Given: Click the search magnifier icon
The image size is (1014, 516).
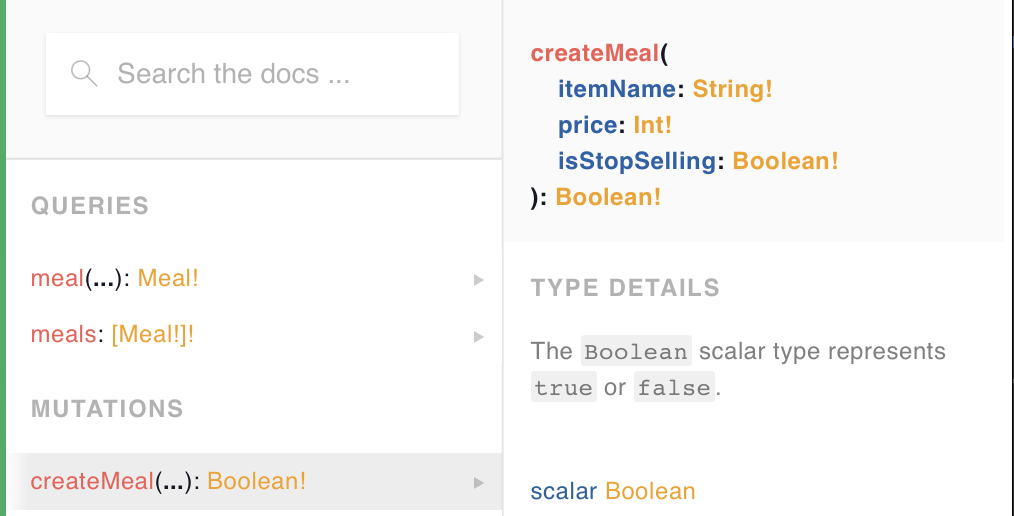Looking at the screenshot, I should coord(84,73).
